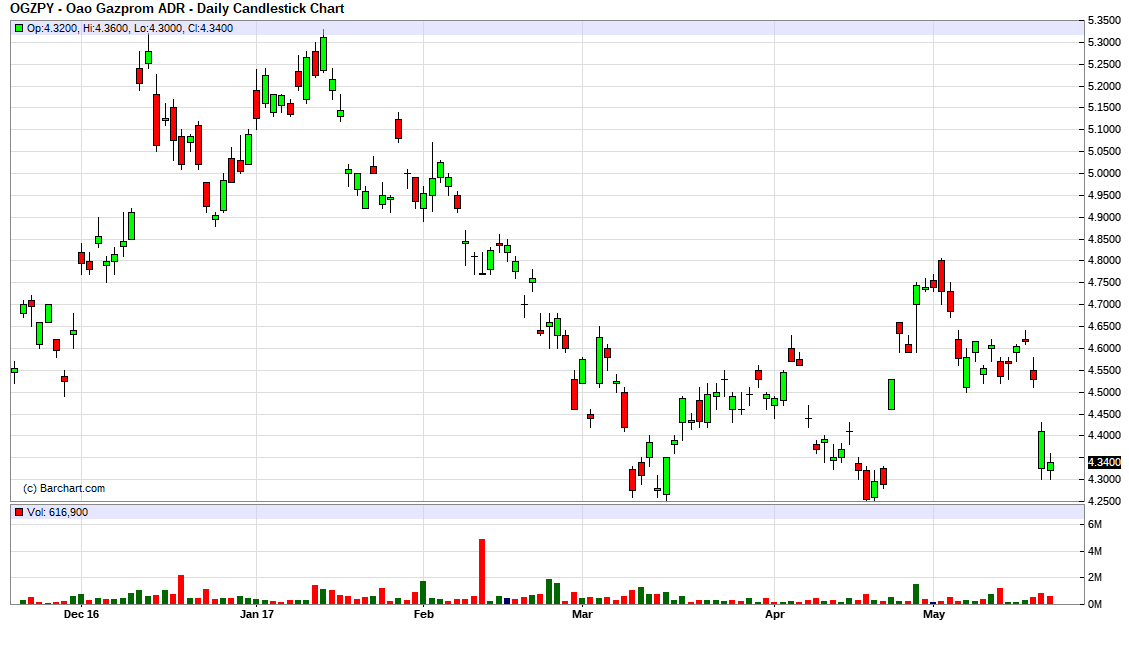This screenshot has height=645, width=1129.
Task: Click the current price marker 4.3400
Action: (1105, 462)
